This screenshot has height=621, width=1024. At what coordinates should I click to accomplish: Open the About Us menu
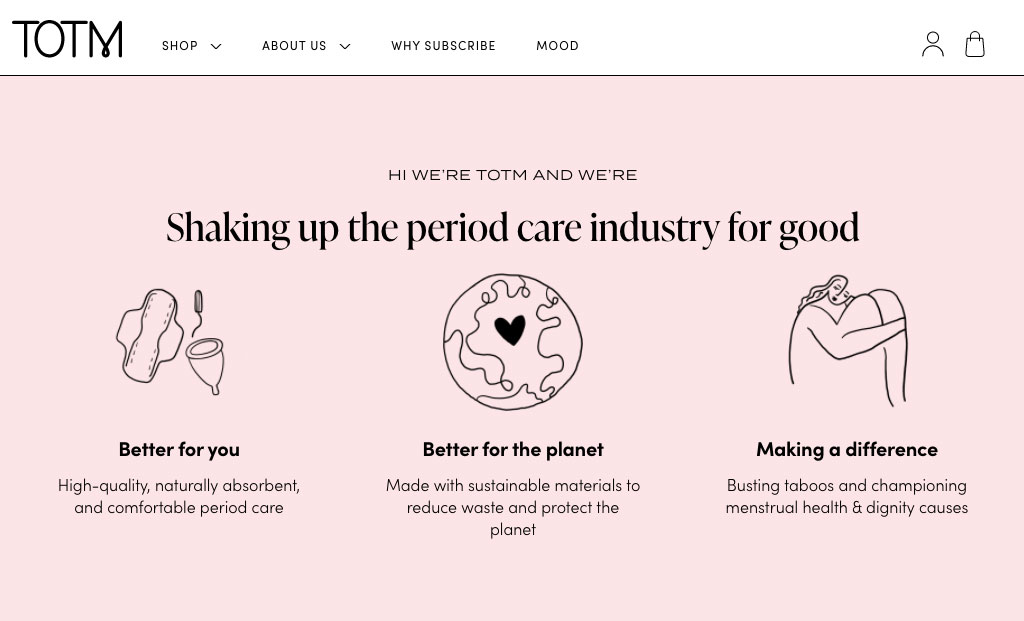(x=294, y=46)
